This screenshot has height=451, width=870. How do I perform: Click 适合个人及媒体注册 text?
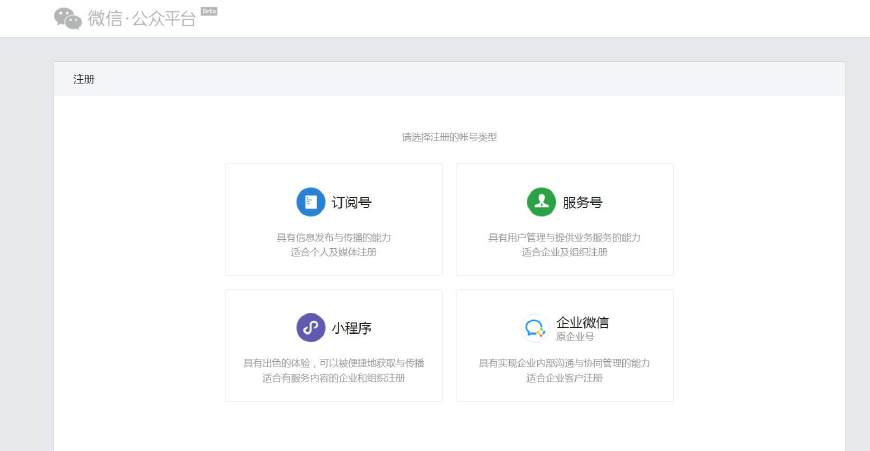[334, 252]
